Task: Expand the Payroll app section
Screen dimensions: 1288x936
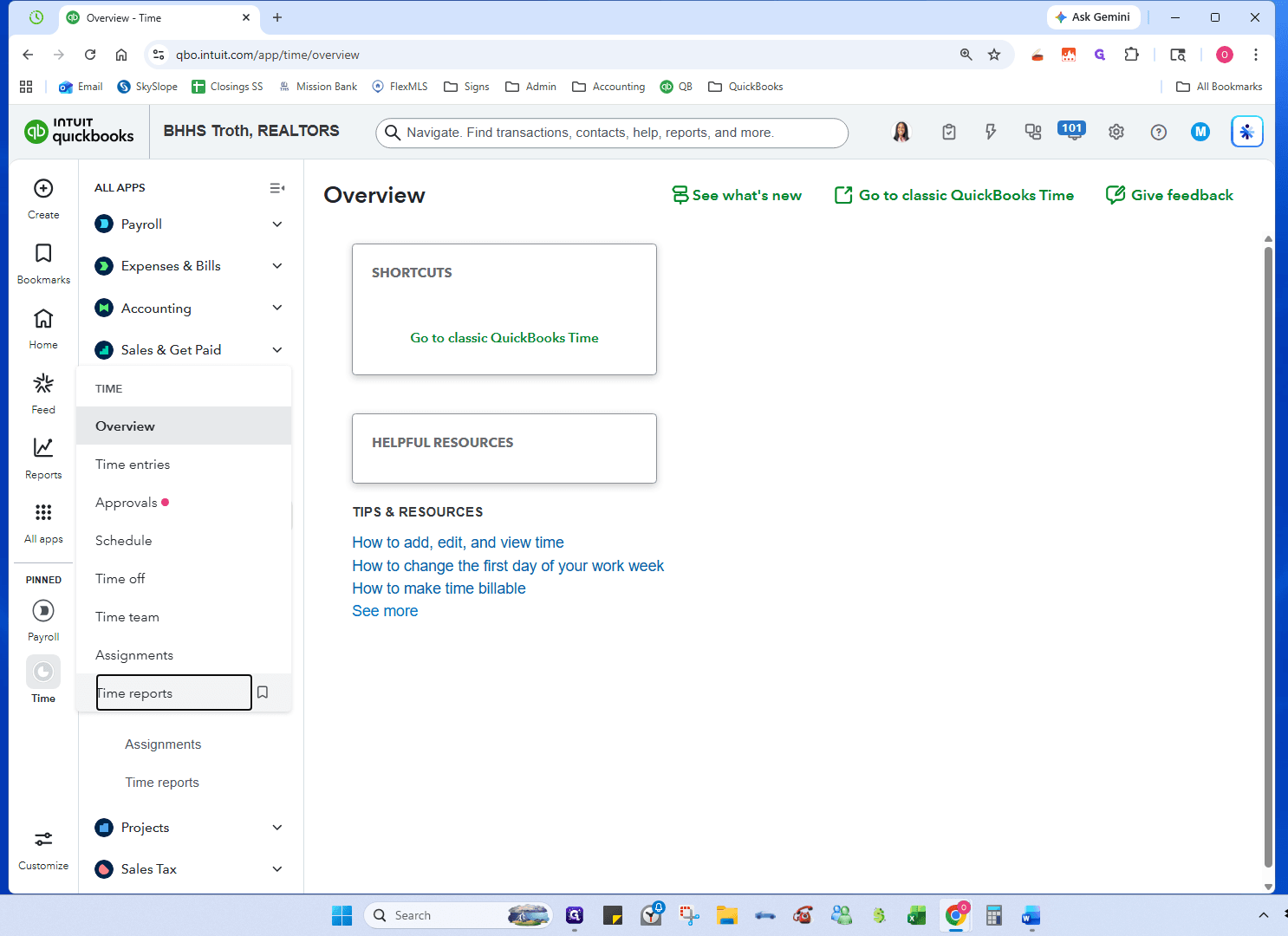Action: click(x=277, y=224)
